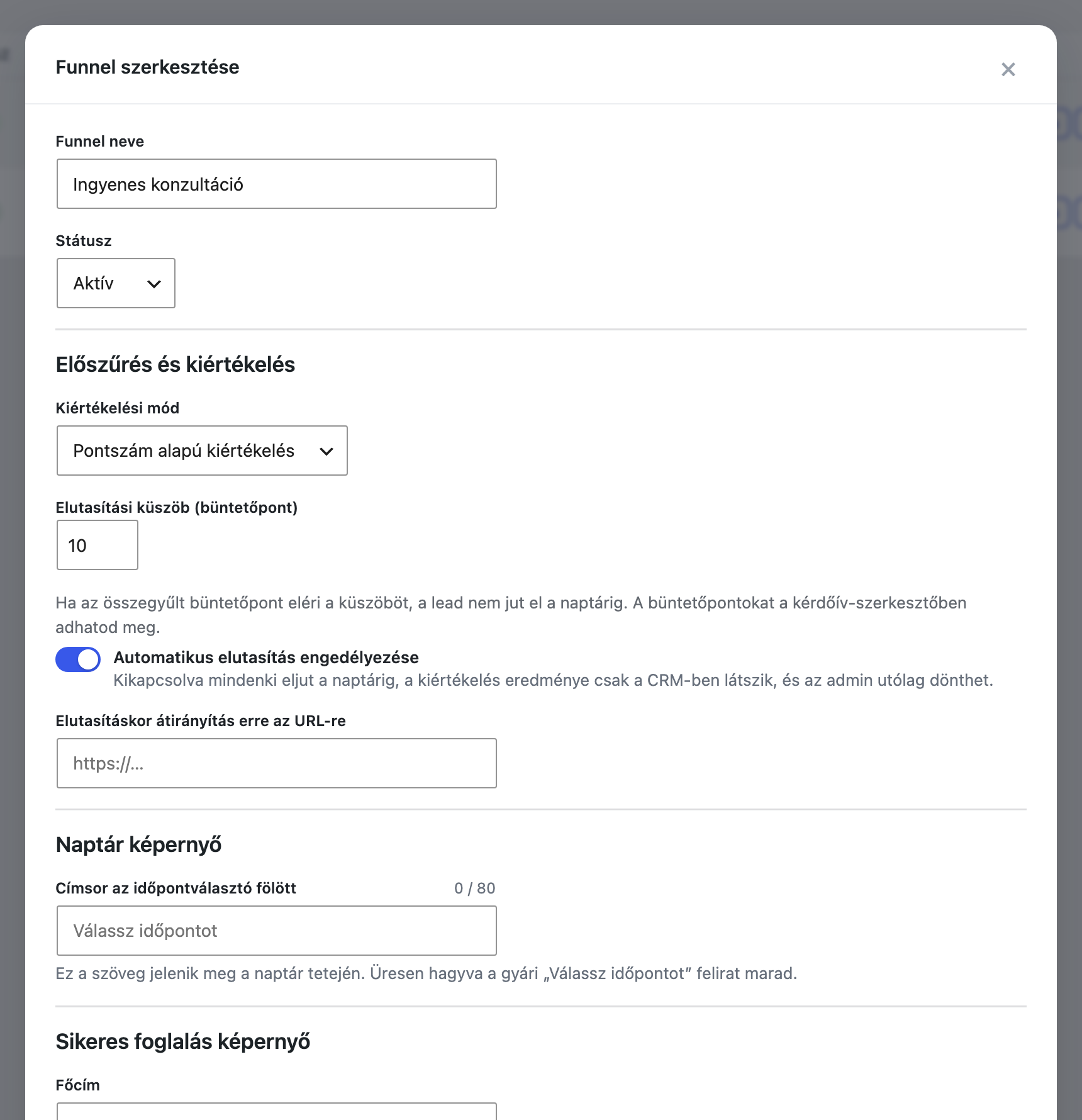Edit the Funnel neve input field
The width and height of the screenshot is (1082, 1120).
pos(277,184)
